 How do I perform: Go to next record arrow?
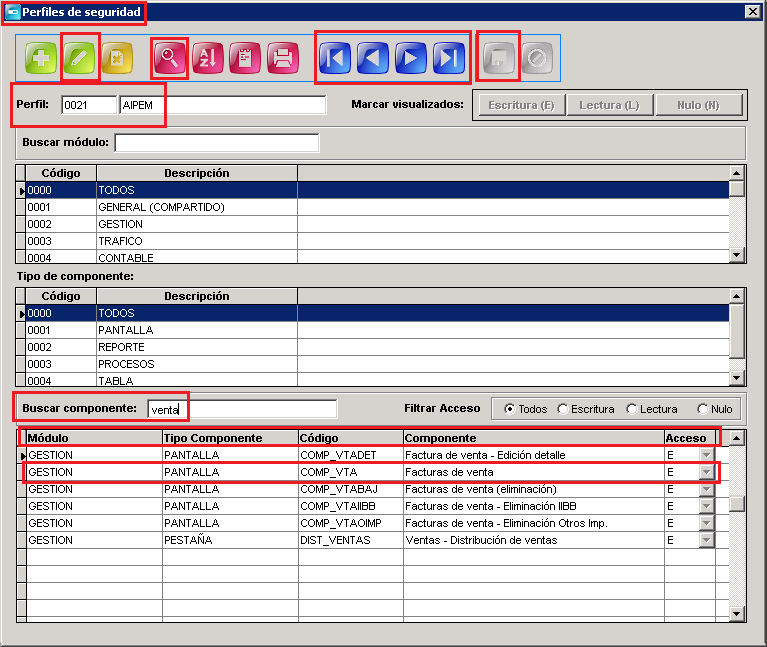[411, 58]
